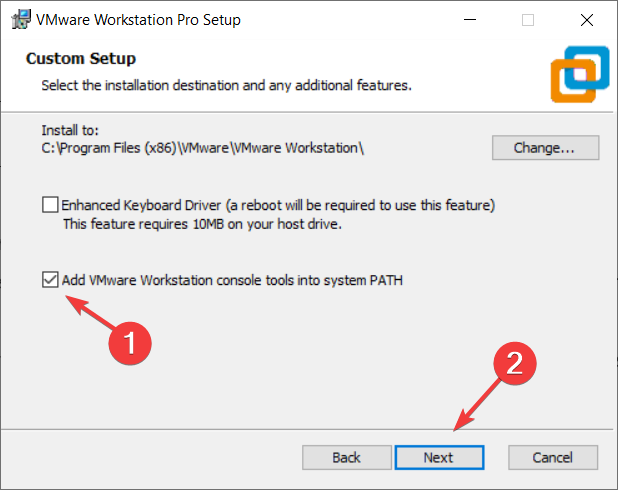
Task: Click the installation path text
Action: click(x=203, y=148)
